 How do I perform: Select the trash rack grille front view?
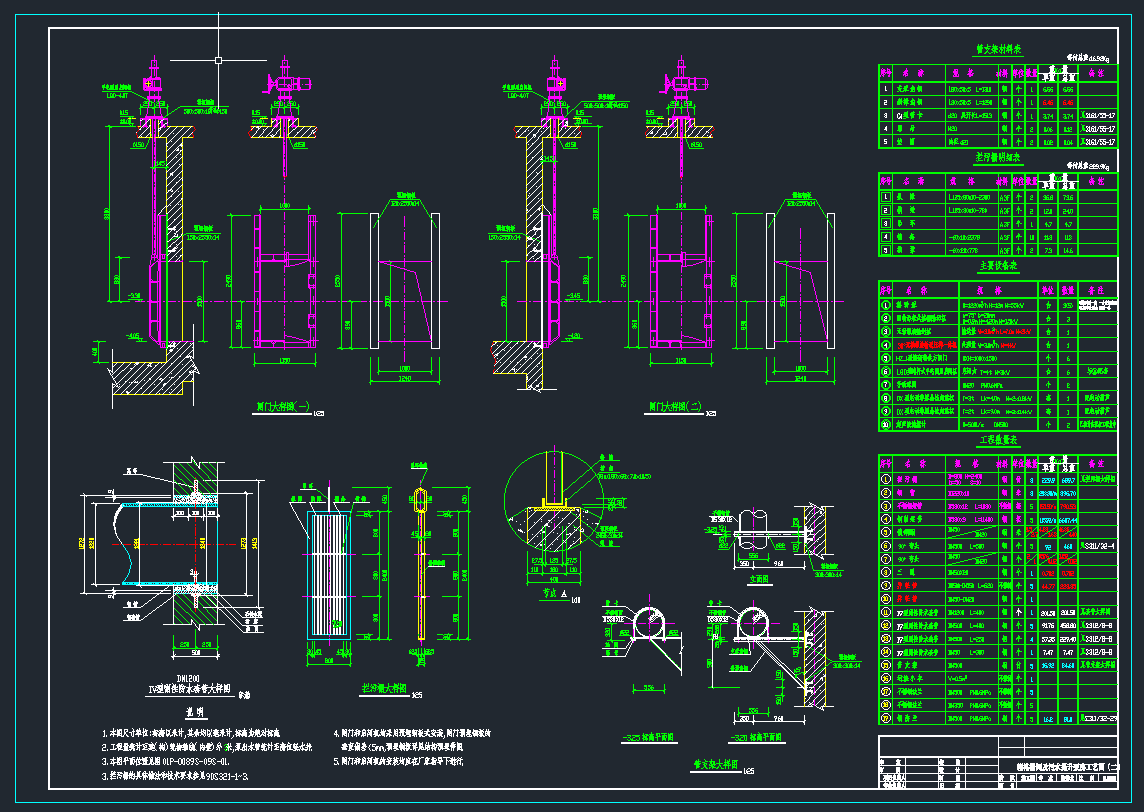329,575
